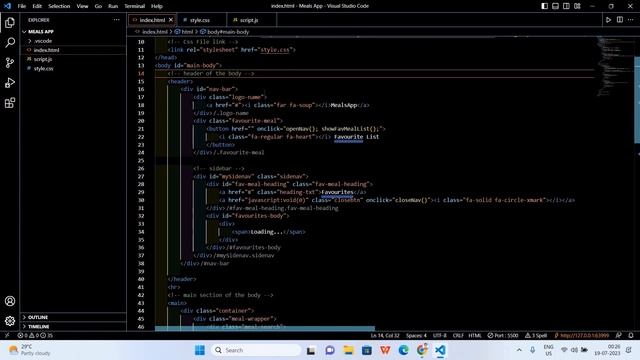
Task: Open Microsoft Store from taskbar
Action: 367,350
